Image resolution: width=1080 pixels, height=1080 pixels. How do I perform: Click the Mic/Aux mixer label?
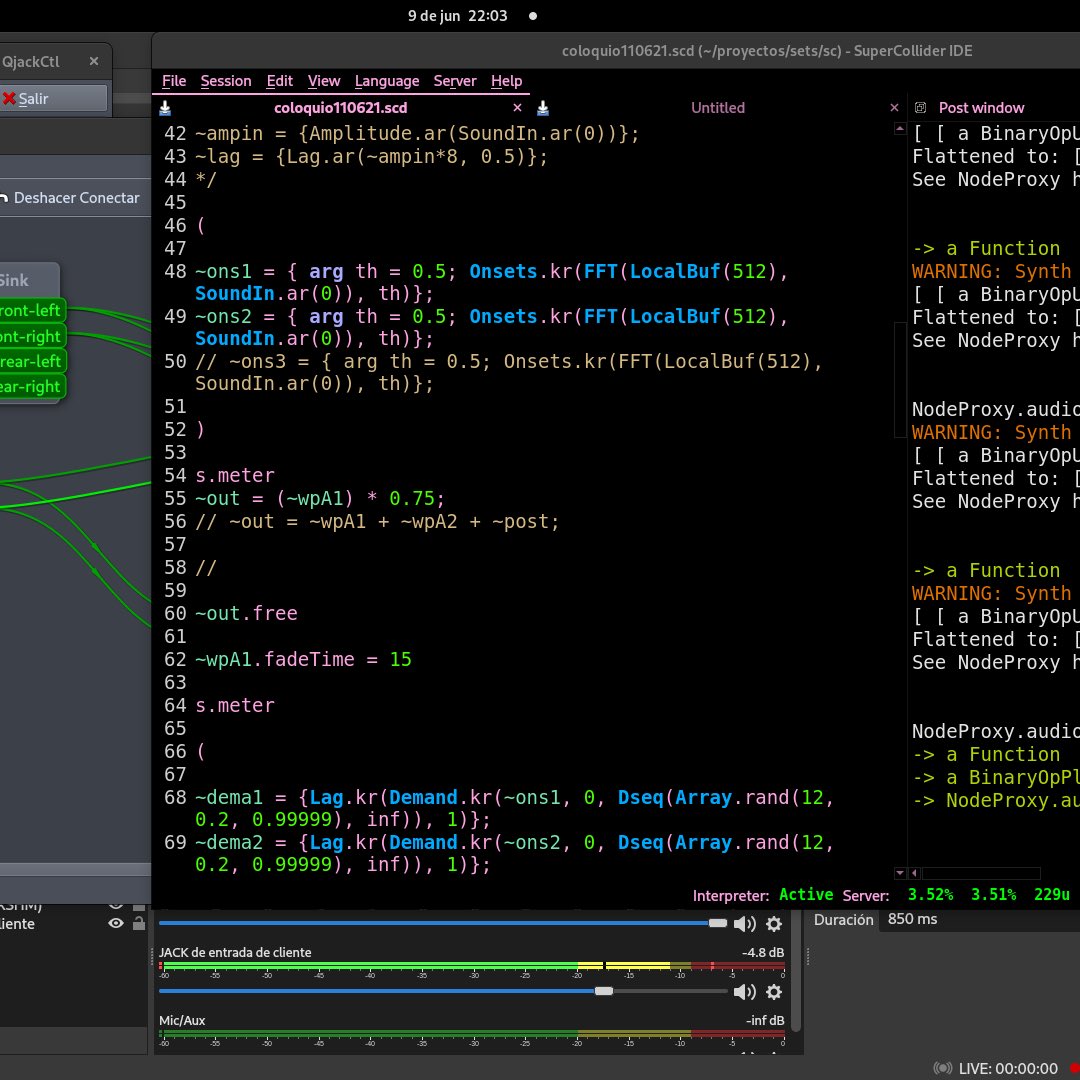[x=182, y=1021]
